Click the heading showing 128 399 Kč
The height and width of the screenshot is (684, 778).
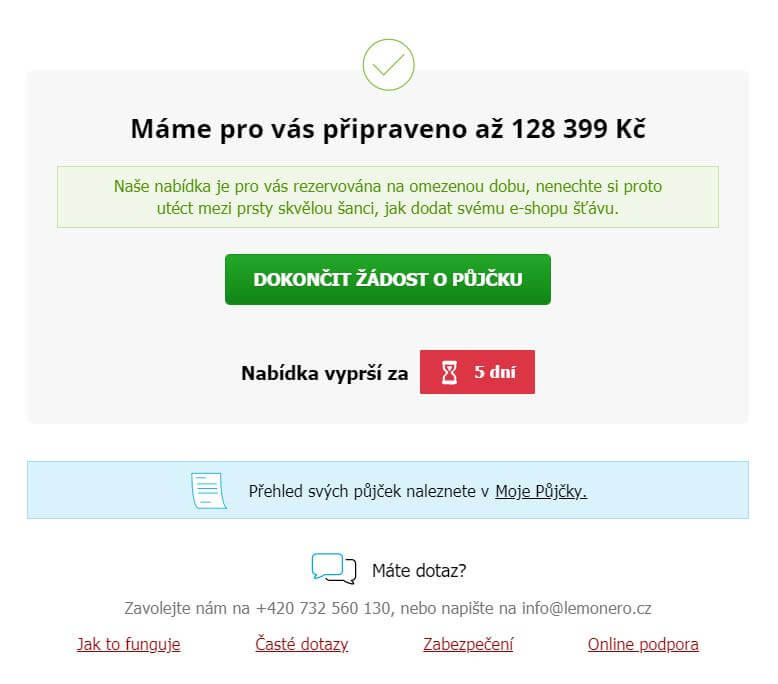coord(389,129)
